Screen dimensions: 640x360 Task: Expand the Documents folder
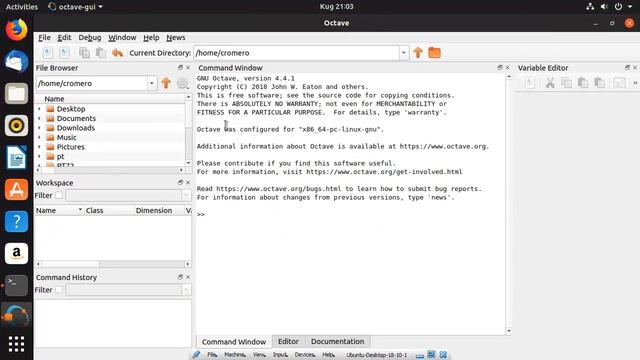point(39,118)
